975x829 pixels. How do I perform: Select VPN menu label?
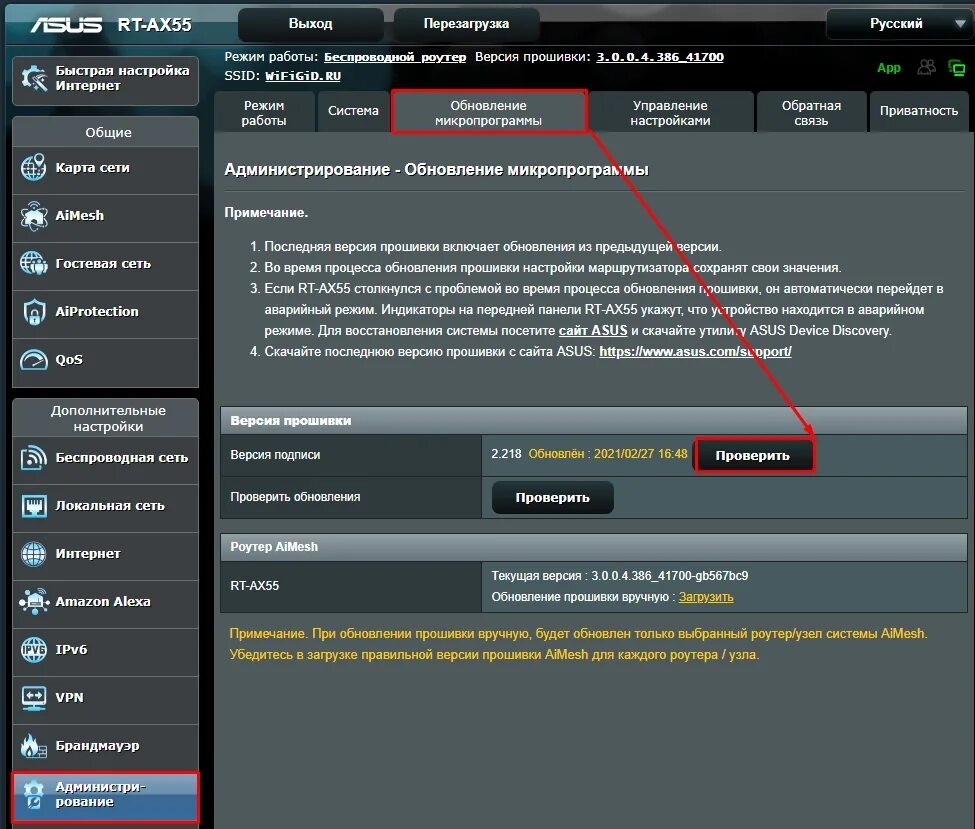[x=70, y=698]
